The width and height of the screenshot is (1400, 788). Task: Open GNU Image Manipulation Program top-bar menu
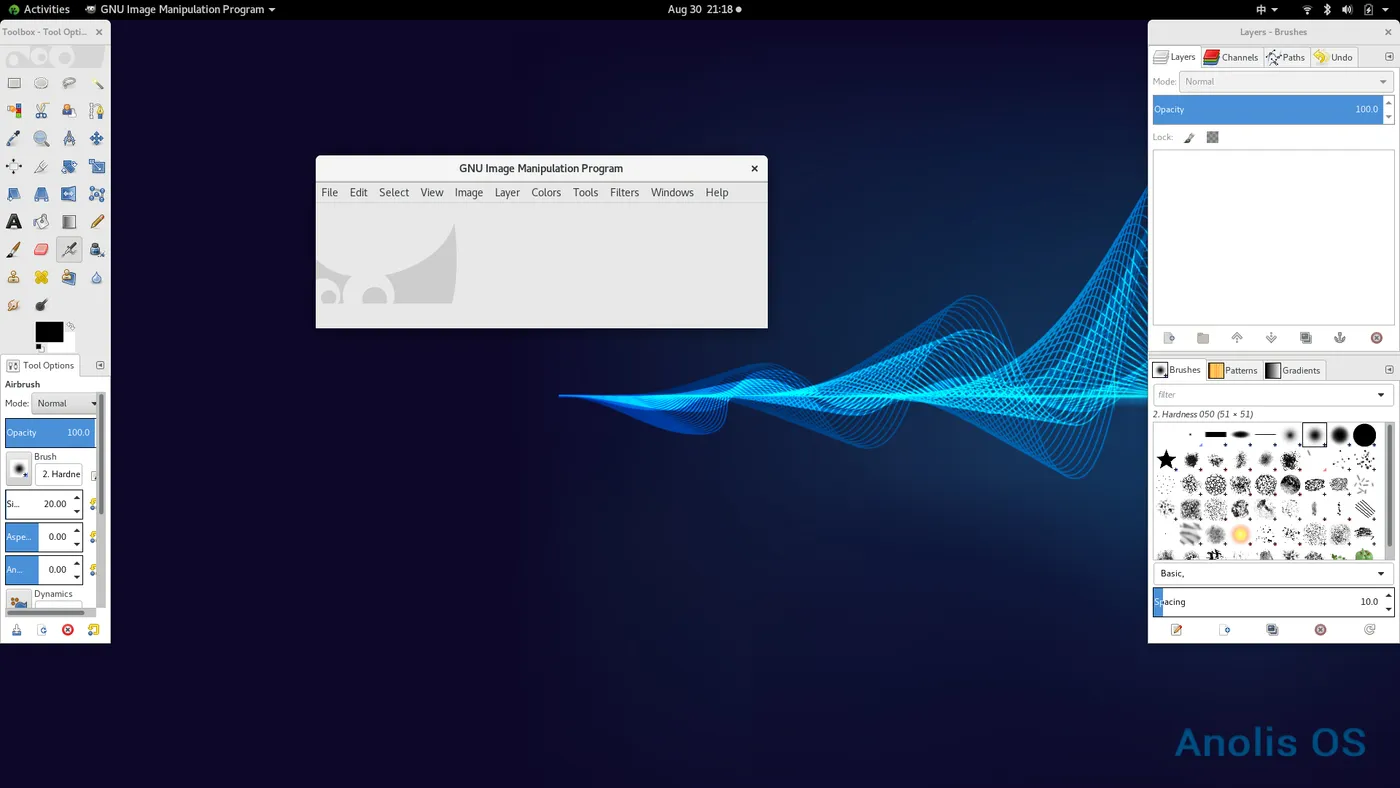[x=180, y=9]
